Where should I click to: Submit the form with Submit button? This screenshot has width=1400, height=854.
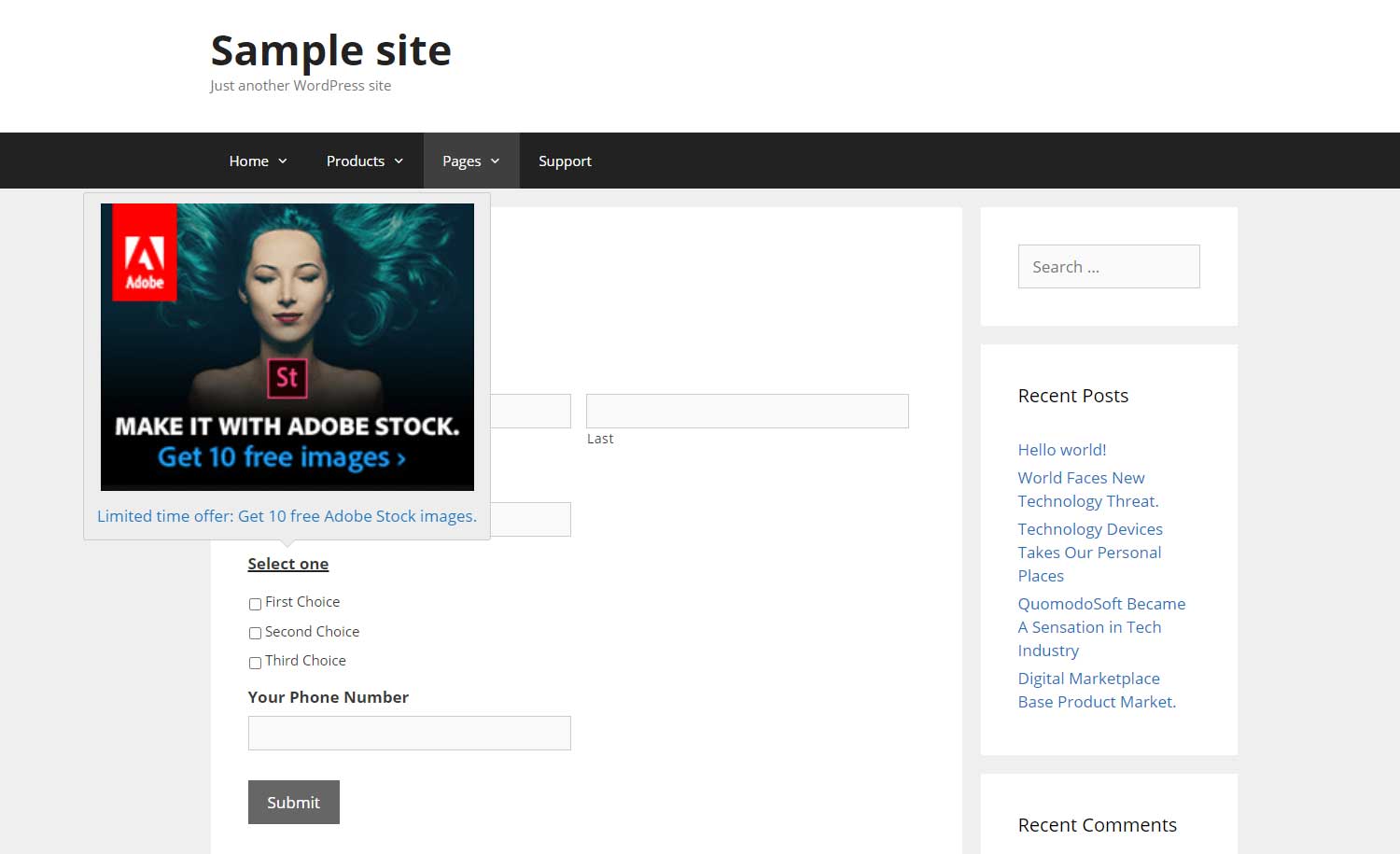pos(294,802)
